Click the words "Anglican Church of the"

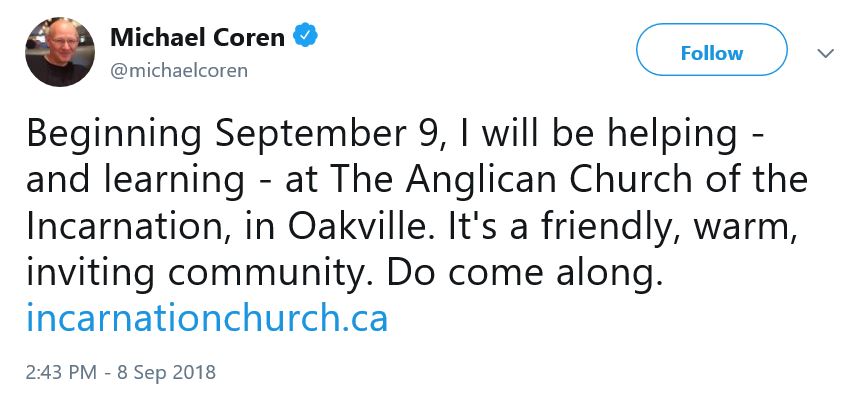pyautogui.click(x=606, y=180)
